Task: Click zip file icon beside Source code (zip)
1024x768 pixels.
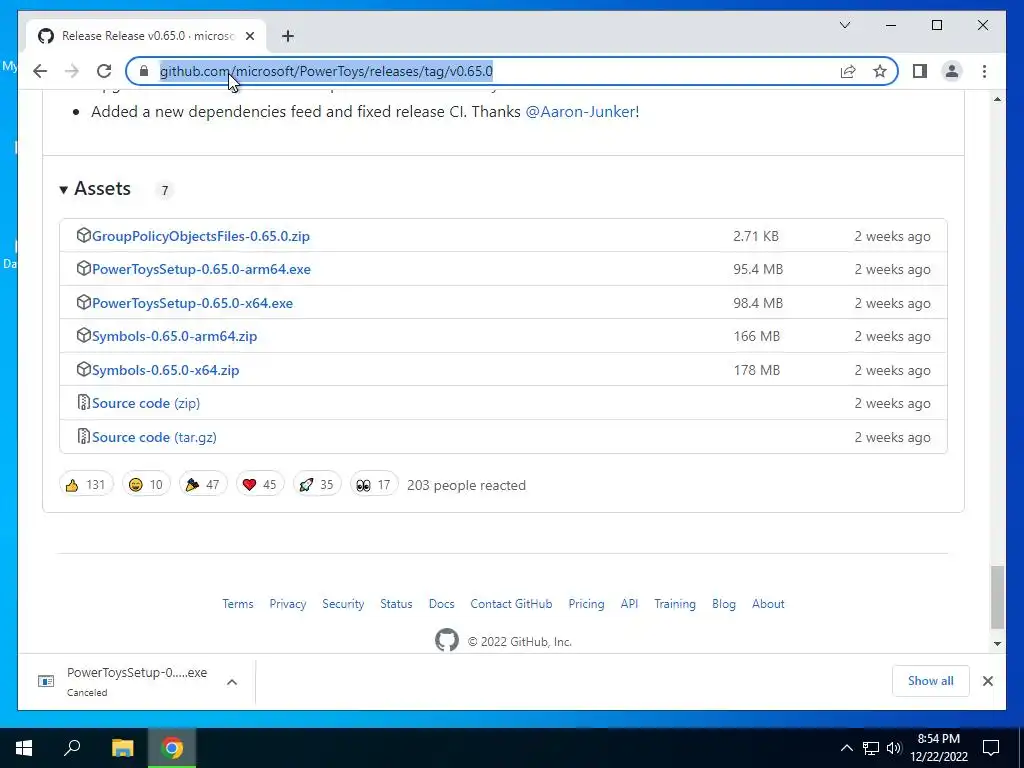Action: pyautogui.click(x=84, y=402)
